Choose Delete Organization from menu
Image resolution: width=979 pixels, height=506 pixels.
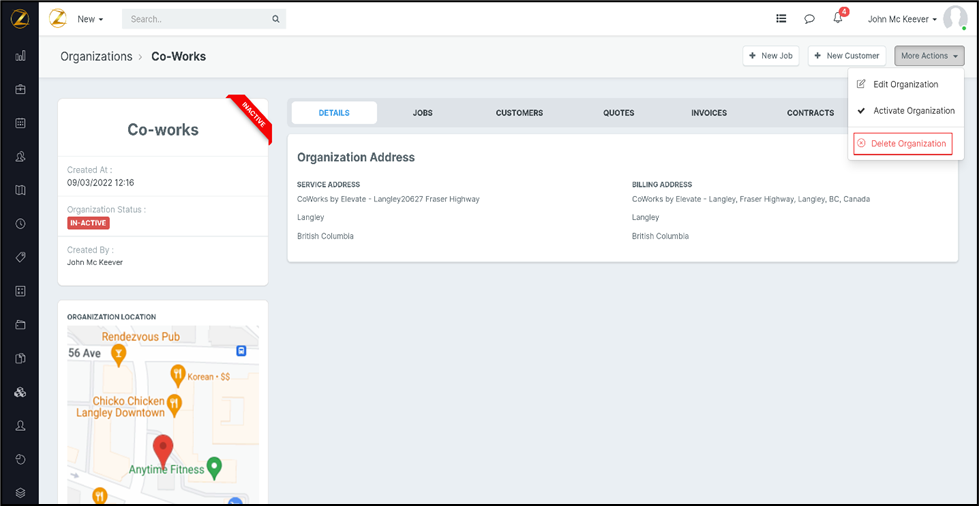(902, 144)
